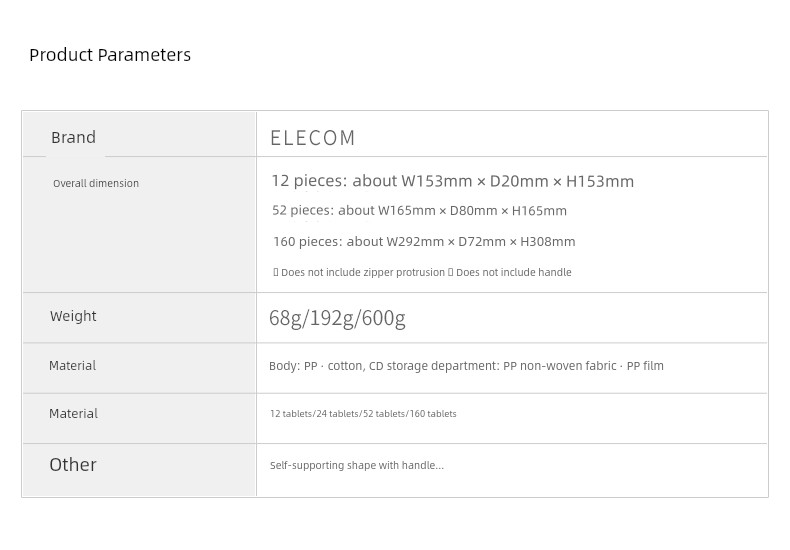Viewport: 790px width, 550px height.
Task: Select the first Material label
Action: coord(72,366)
